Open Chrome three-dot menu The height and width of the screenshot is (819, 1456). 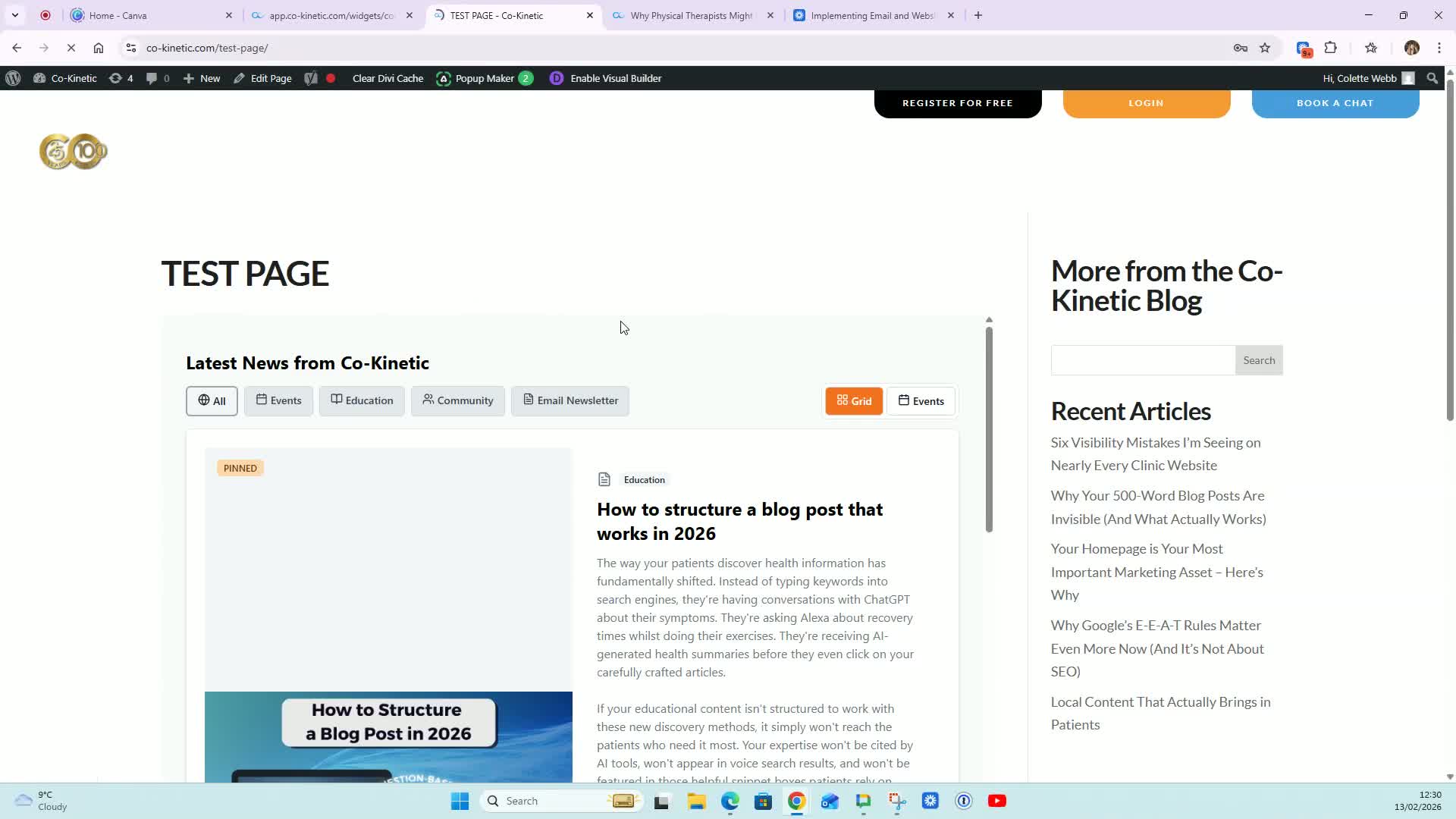click(x=1439, y=48)
